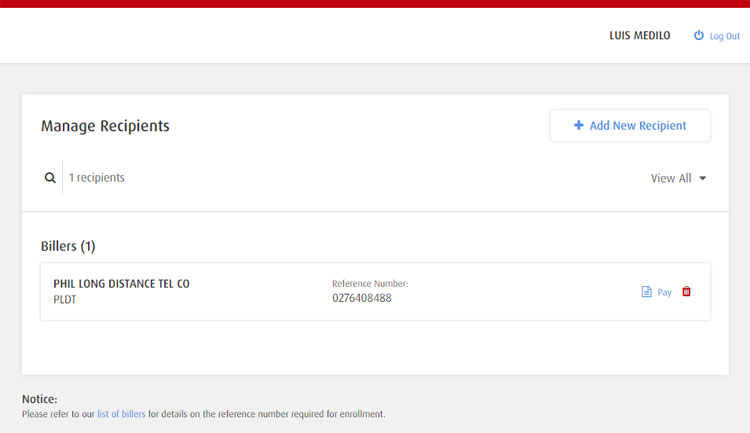The image size is (750, 433).
Task: Click the plus icon in Add New Recipient
Action: 579,125
